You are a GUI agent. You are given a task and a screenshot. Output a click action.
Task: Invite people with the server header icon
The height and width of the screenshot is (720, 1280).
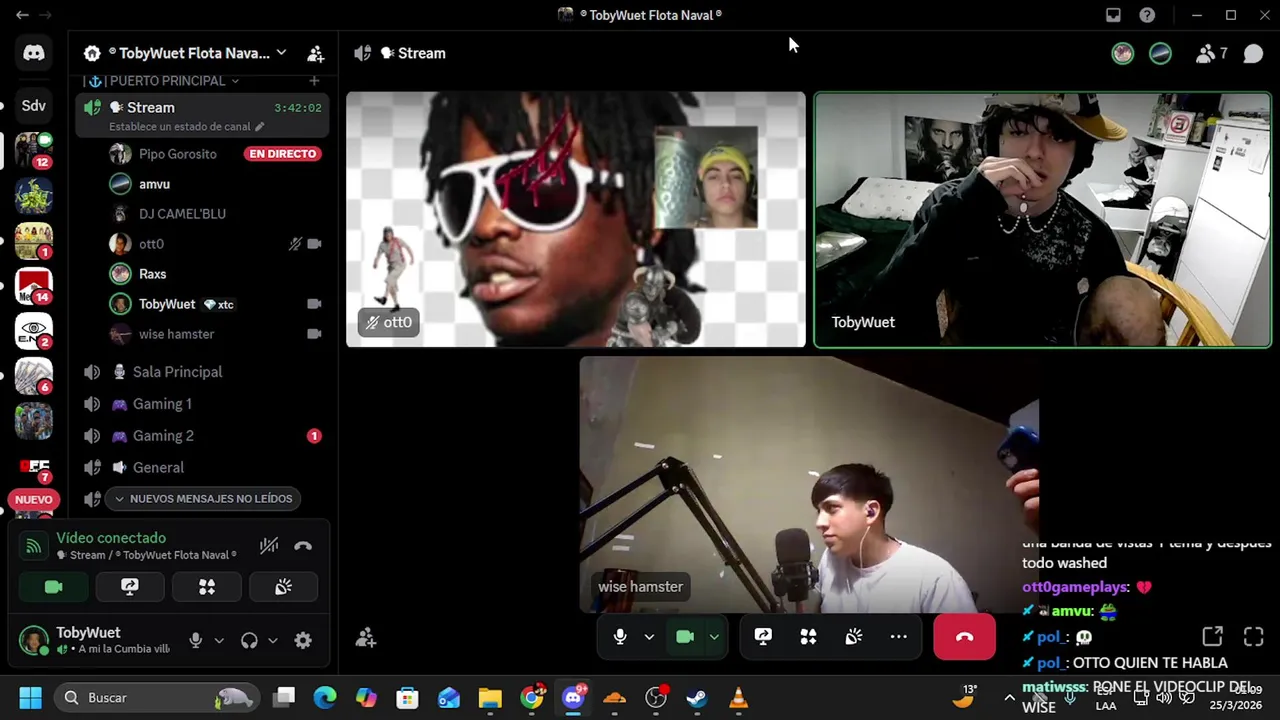click(315, 53)
